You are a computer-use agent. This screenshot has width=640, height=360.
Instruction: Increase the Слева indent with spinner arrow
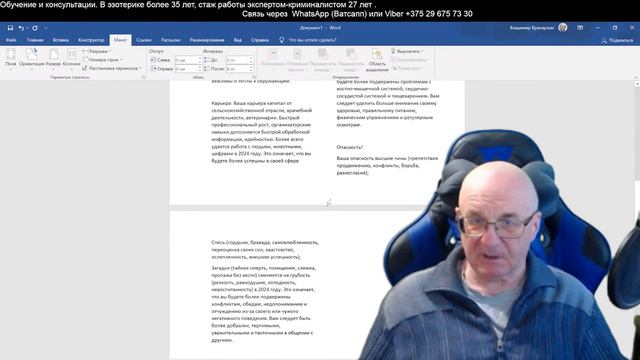[x=200, y=58]
